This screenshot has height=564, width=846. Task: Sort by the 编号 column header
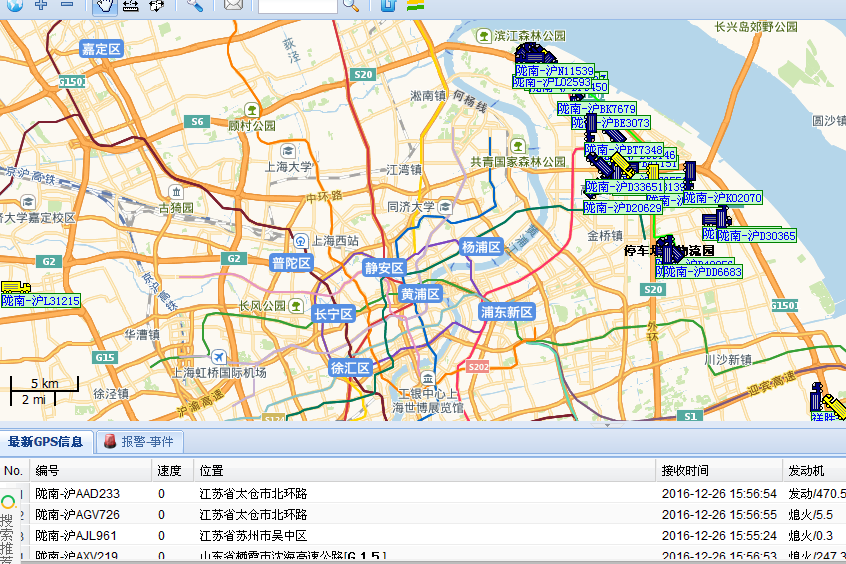tap(48, 470)
